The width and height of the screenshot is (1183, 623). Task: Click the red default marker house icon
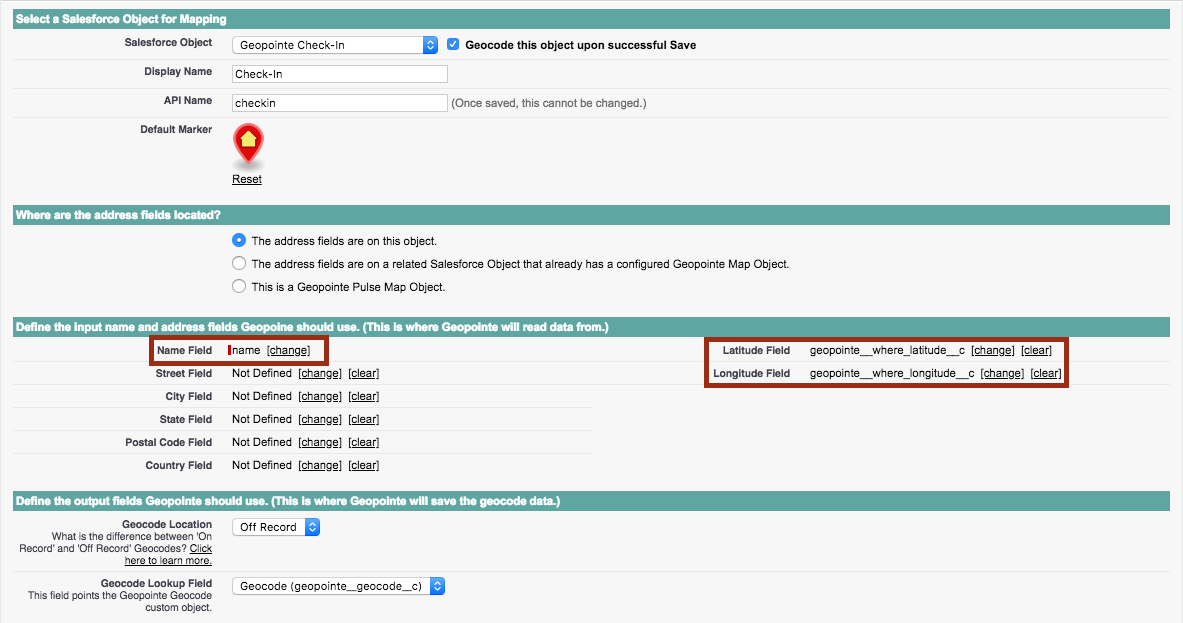coord(248,144)
